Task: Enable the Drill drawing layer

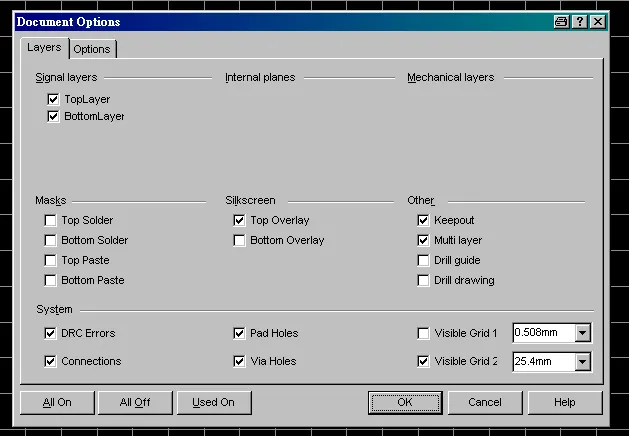Action: [x=423, y=280]
